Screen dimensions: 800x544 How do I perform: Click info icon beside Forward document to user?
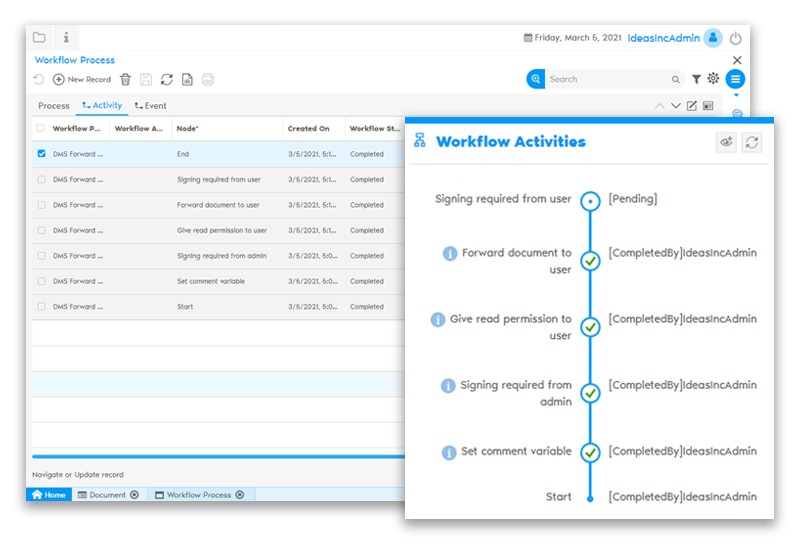[449, 254]
